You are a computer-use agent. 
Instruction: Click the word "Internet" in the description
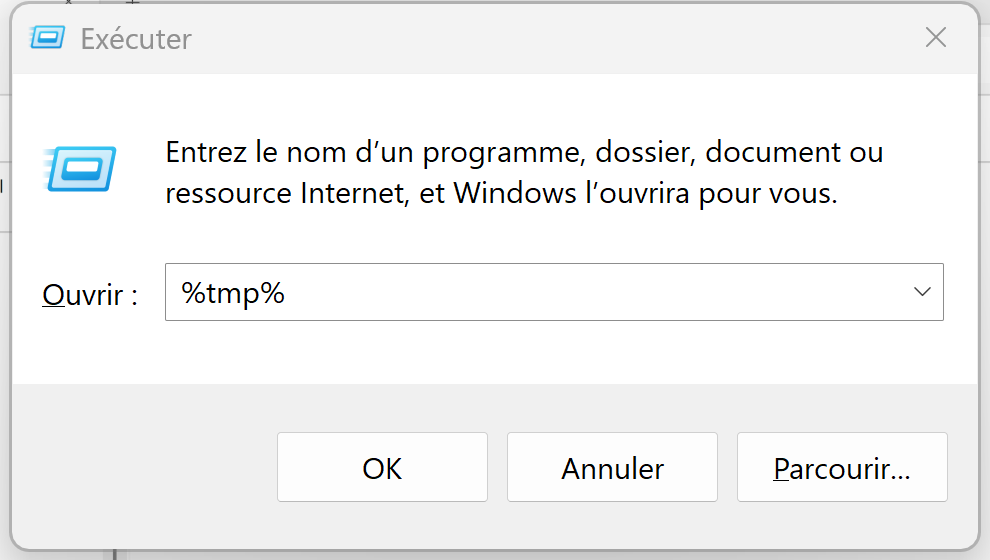(354, 193)
